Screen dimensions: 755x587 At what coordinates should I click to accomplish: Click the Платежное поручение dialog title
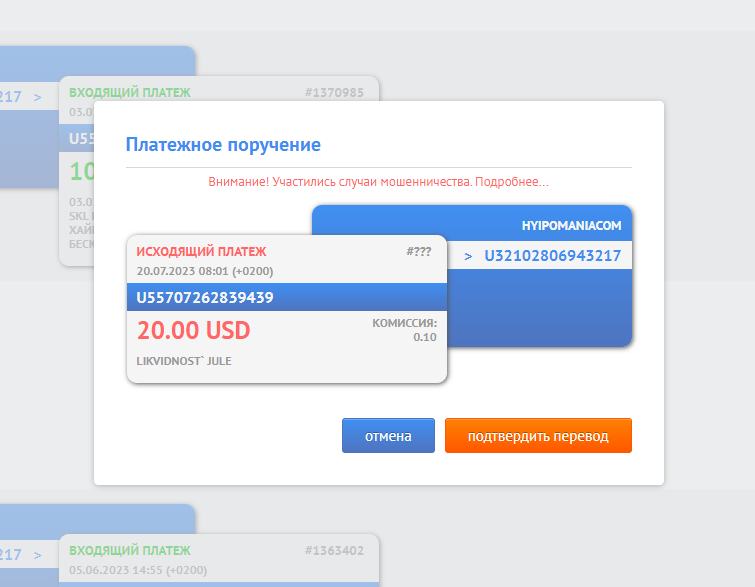pyautogui.click(x=223, y=145)
